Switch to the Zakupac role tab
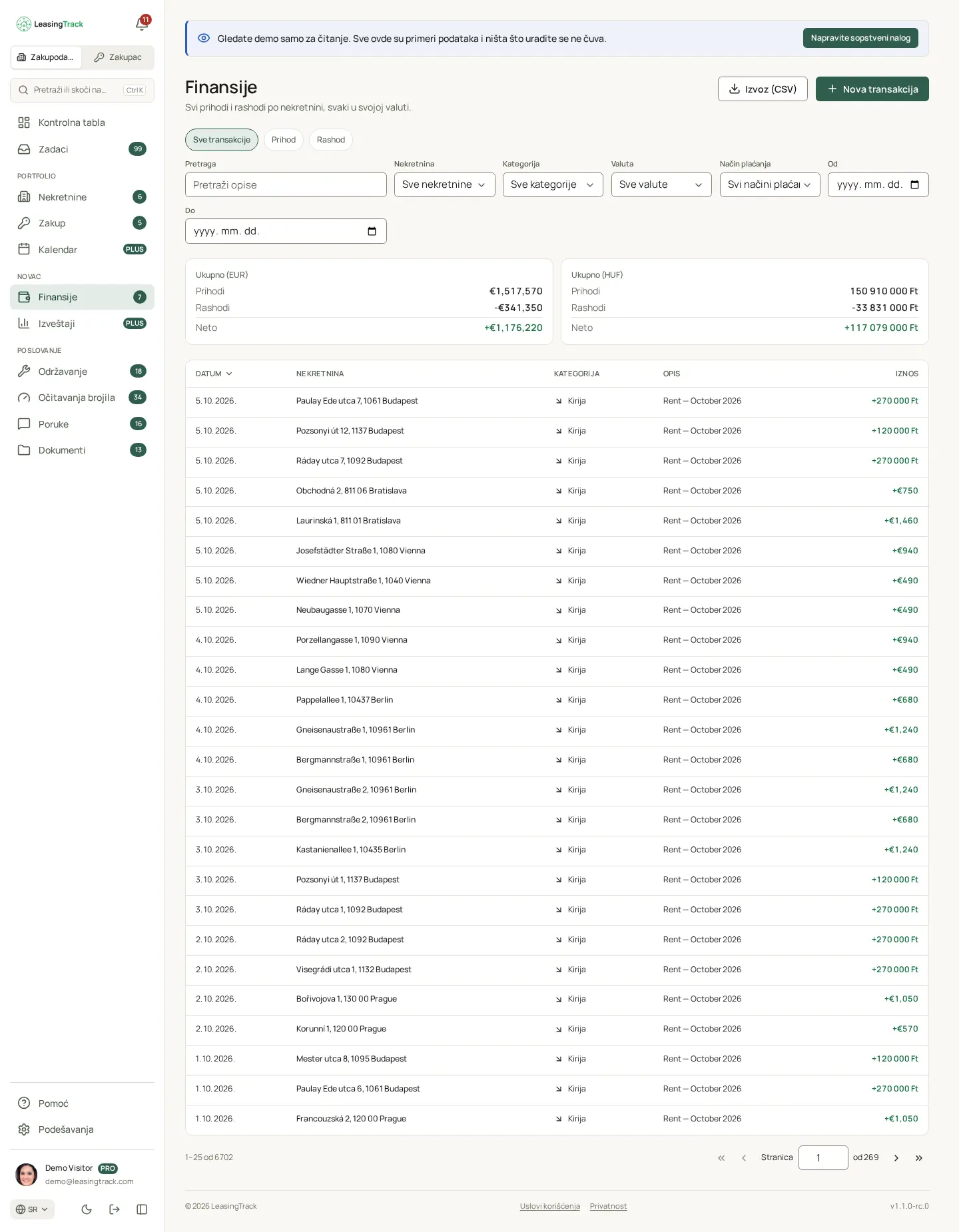 click(118, 57)
